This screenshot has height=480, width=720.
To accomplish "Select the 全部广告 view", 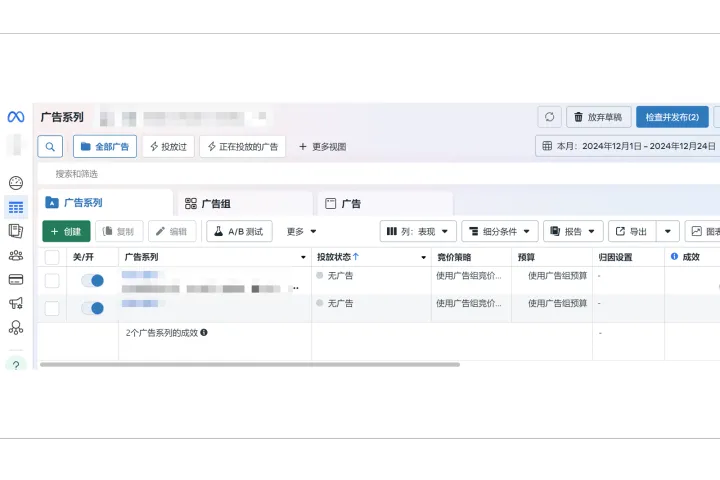I will click(105, 147).
